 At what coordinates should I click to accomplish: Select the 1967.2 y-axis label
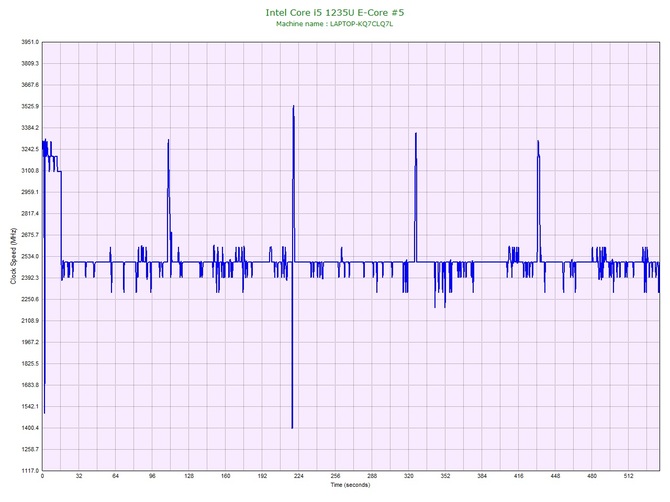30,342
